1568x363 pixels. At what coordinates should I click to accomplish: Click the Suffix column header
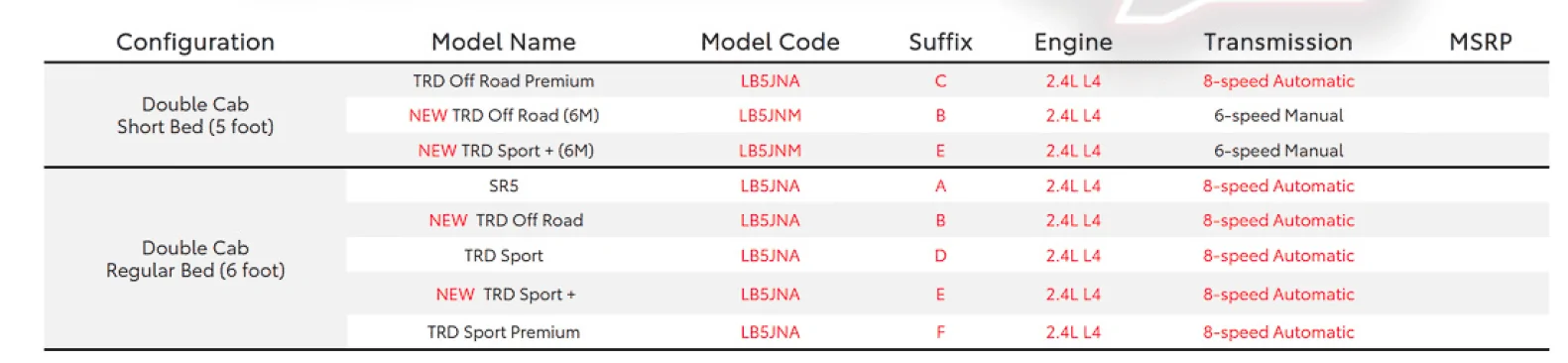[940, 42]
